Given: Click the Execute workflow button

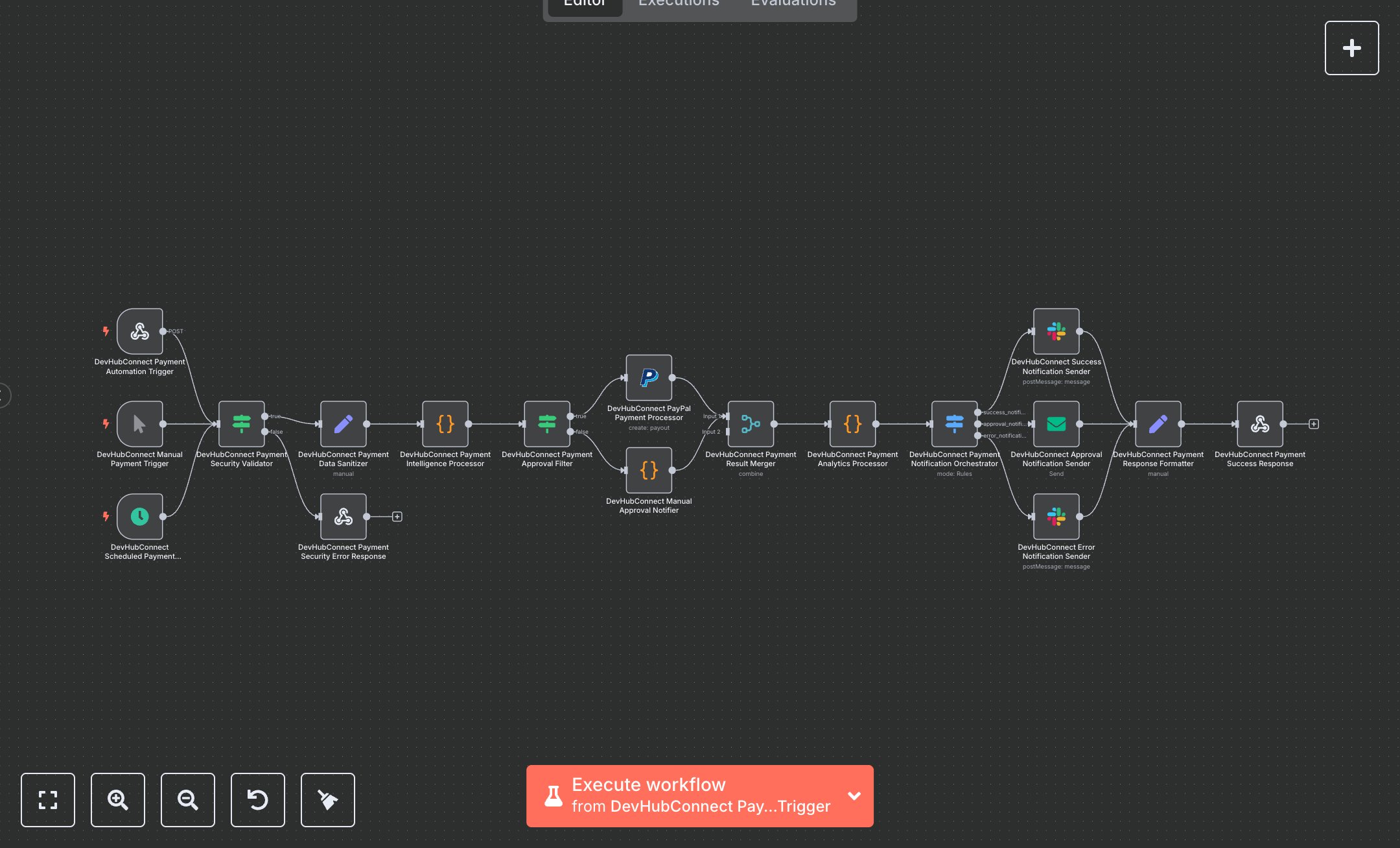Looking at the screenshot, I should pos(687,796).
